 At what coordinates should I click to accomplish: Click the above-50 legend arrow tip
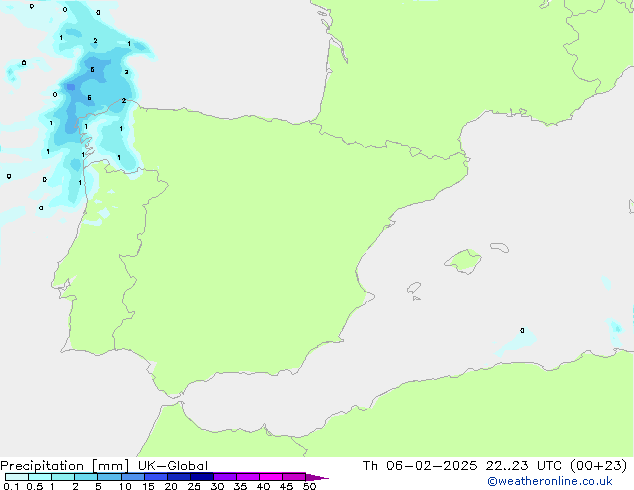coord(317,477)
